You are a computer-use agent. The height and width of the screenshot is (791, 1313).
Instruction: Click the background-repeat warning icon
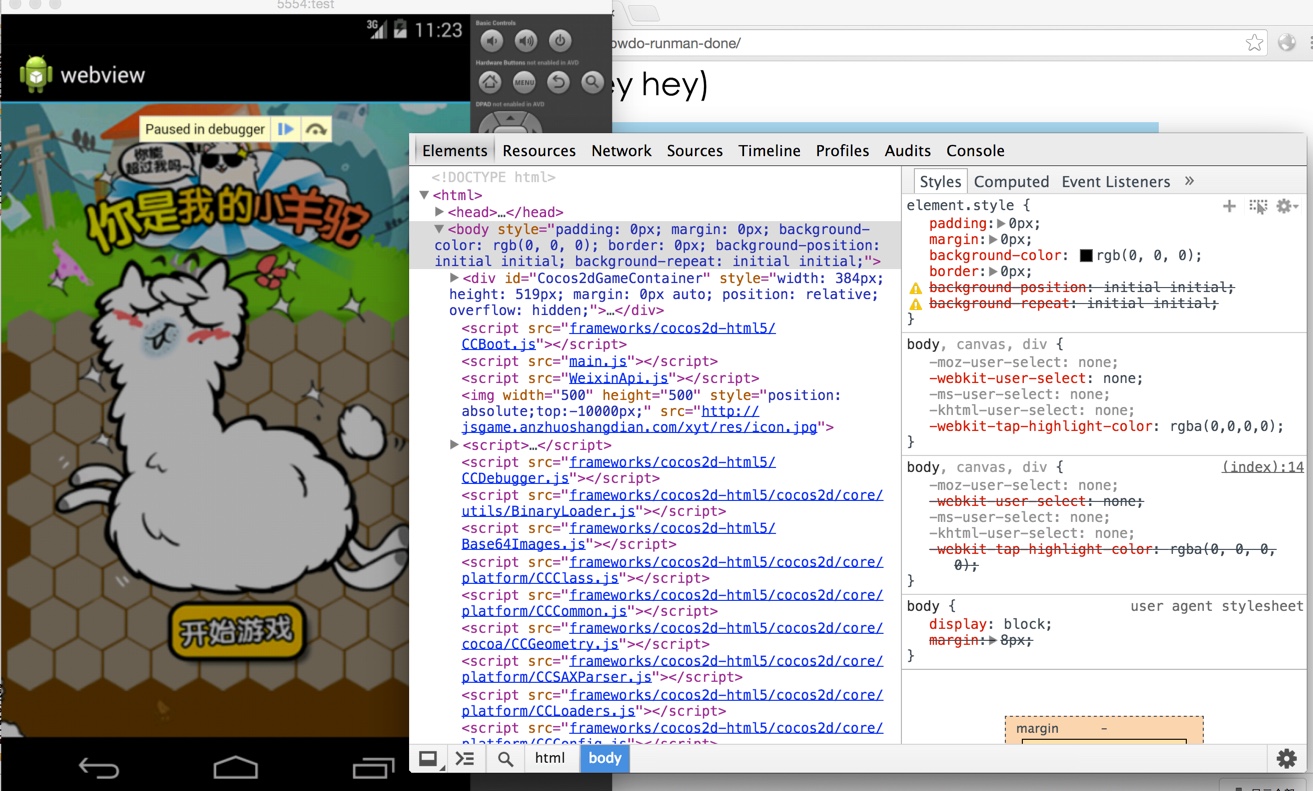pos(915,304)
